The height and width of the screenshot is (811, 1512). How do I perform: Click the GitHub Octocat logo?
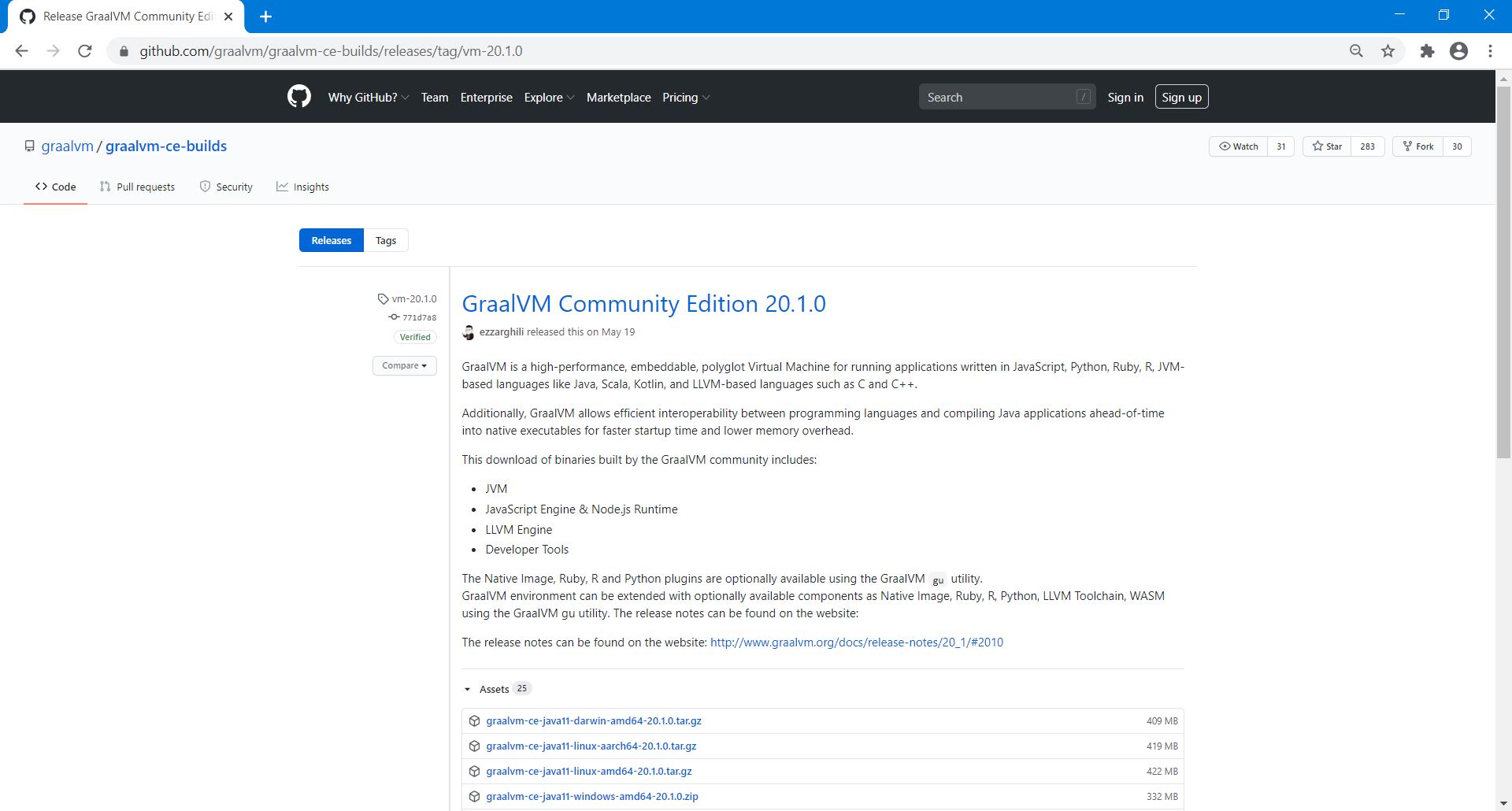pyautogui.click(x=298, y=97)
